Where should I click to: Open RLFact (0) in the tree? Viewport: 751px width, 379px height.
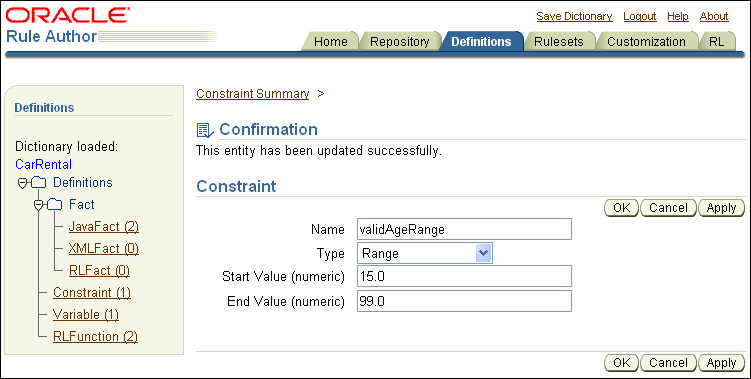pos(99,271)
